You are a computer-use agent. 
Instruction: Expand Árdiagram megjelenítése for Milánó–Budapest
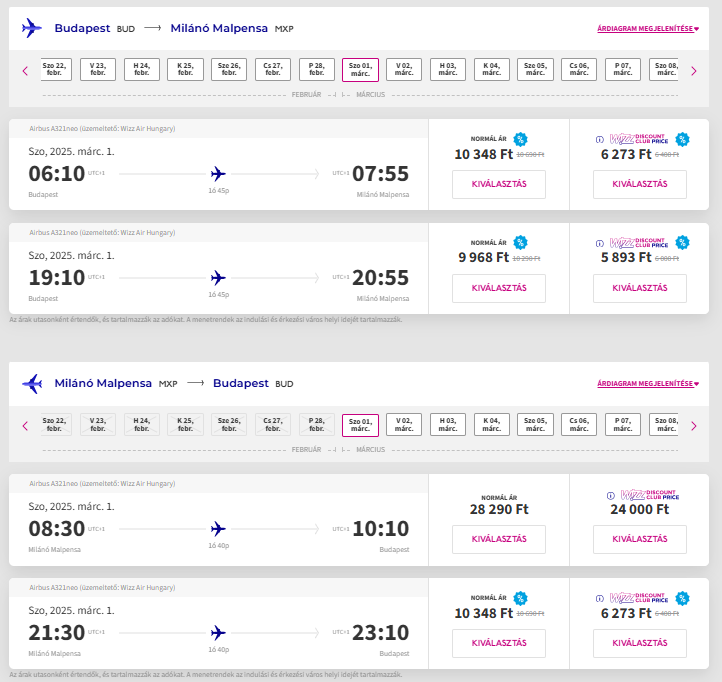647,384
